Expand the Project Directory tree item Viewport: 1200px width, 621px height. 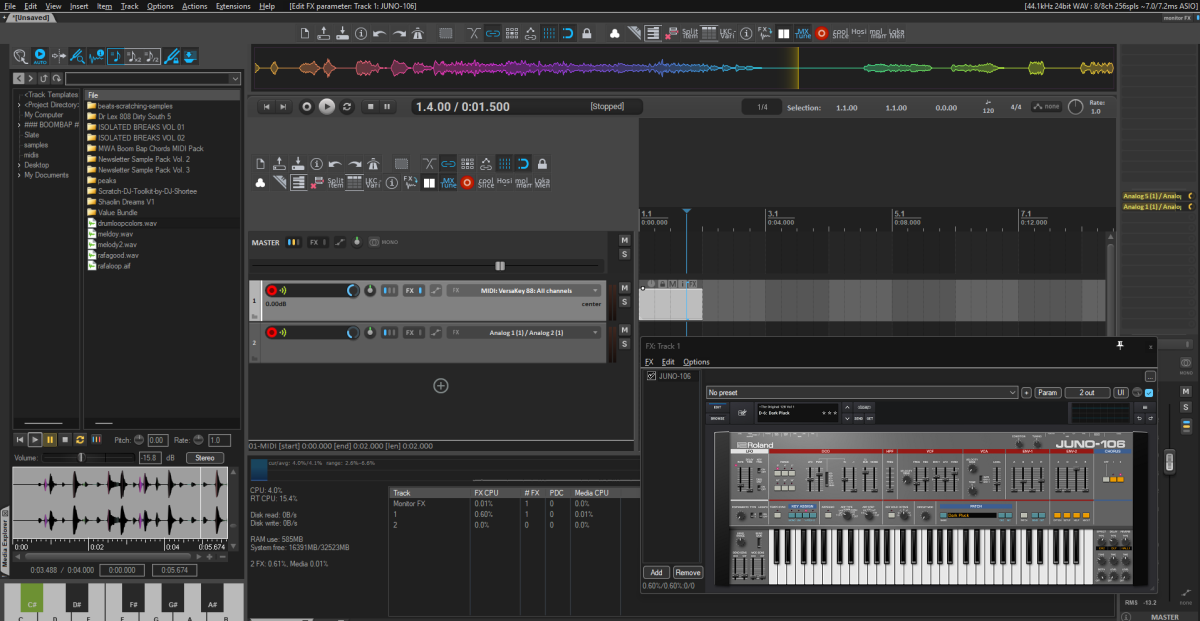(x=17, y=105)
